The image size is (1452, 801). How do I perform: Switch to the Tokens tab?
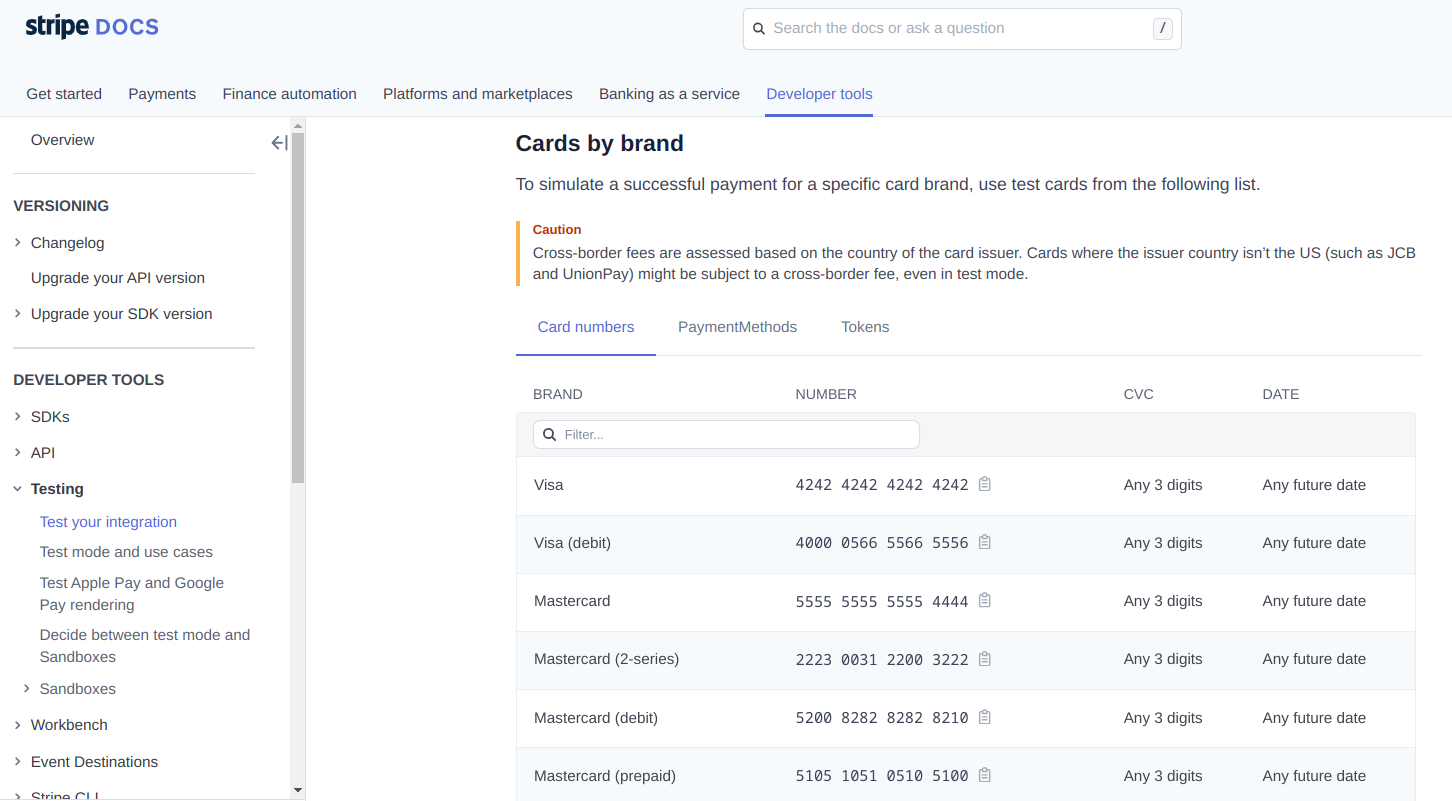(x=865, y=327)
